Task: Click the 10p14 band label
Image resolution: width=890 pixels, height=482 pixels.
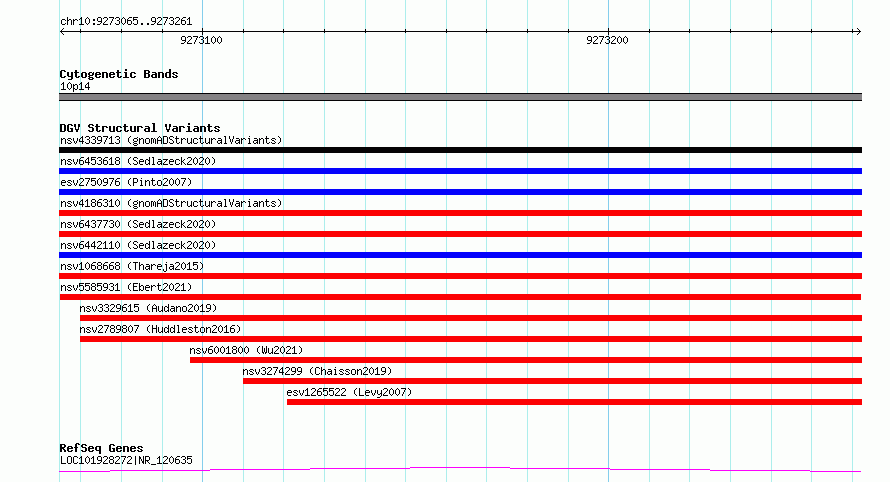Action: (x=75, y=86)
